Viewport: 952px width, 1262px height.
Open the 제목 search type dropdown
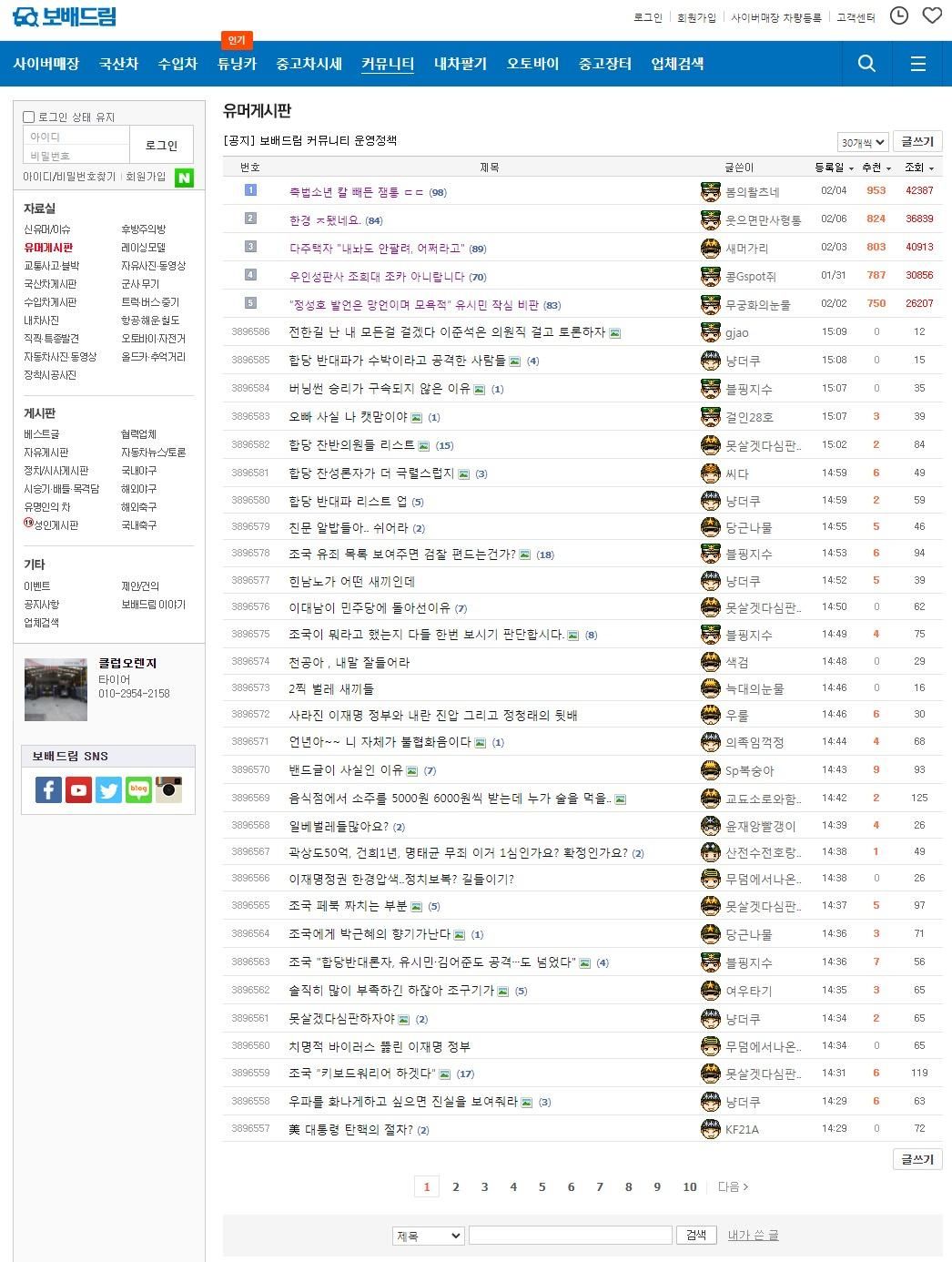pos(428,1236)
